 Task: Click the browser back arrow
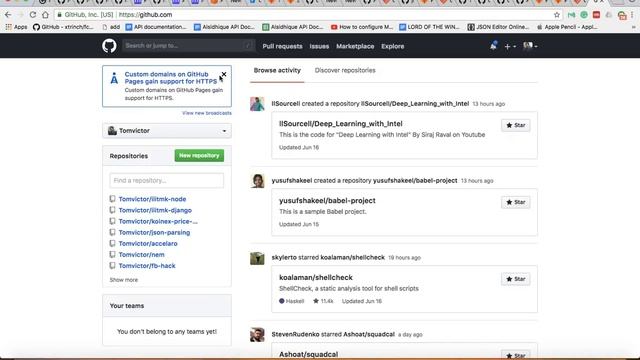(x=8, y=15)
